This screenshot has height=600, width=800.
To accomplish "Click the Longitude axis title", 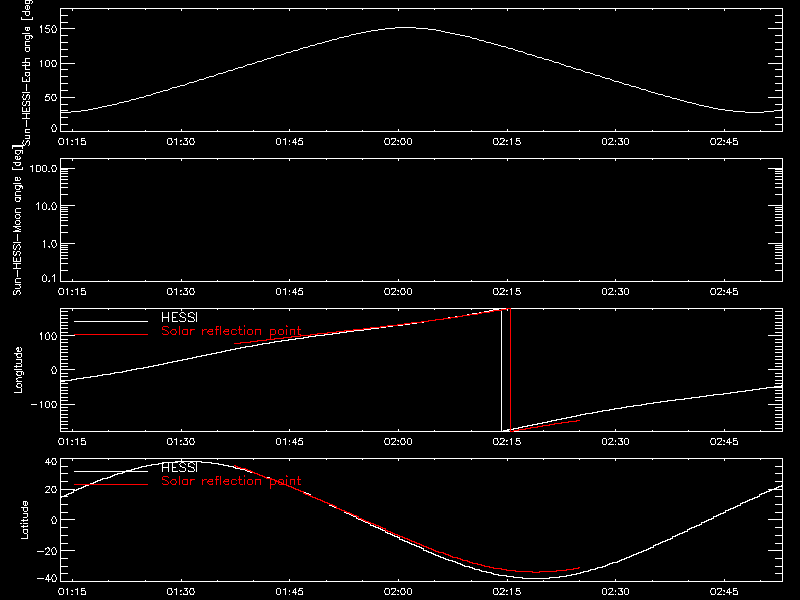I will tap(18, 370).
